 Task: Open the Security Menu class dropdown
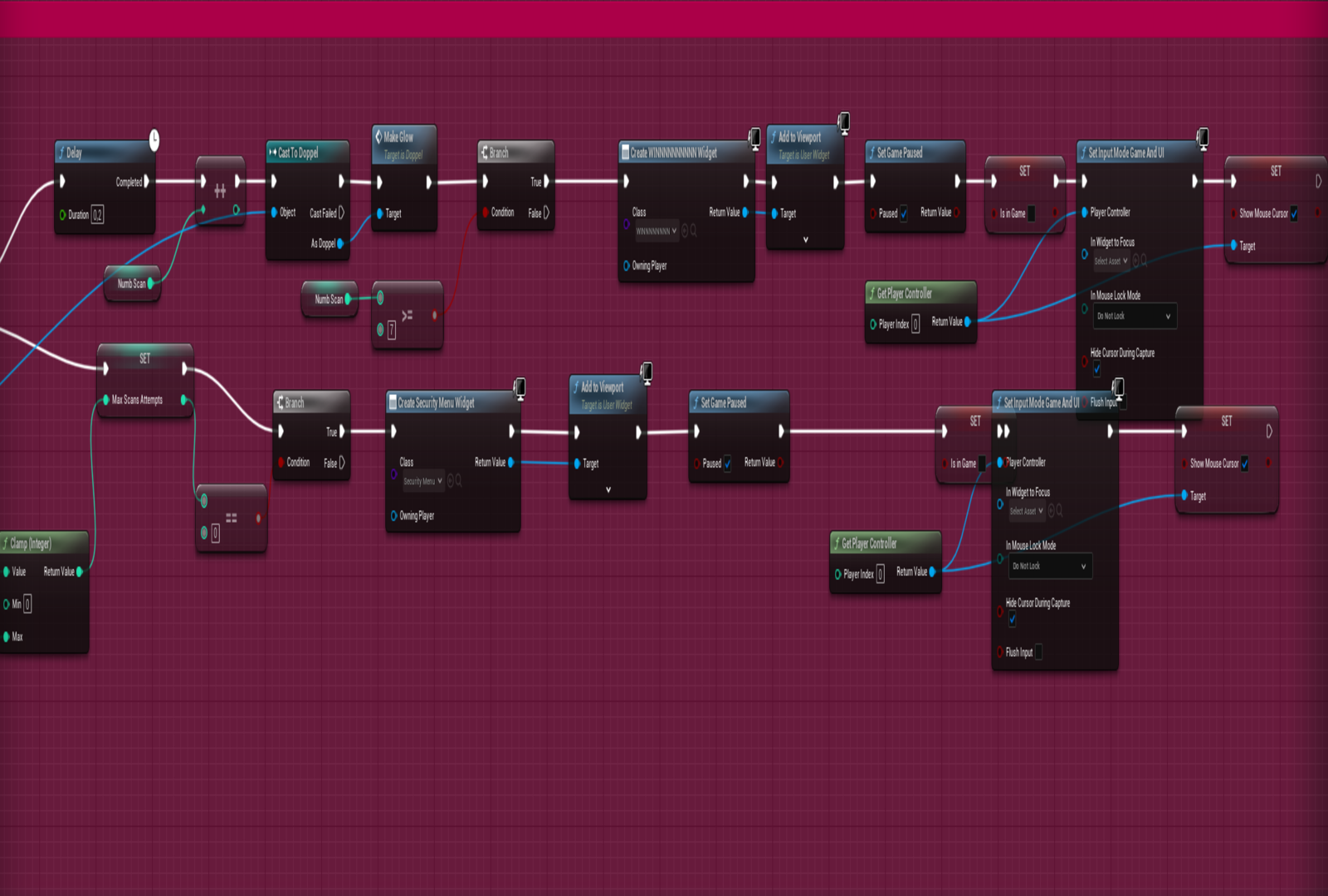point(423,481)
